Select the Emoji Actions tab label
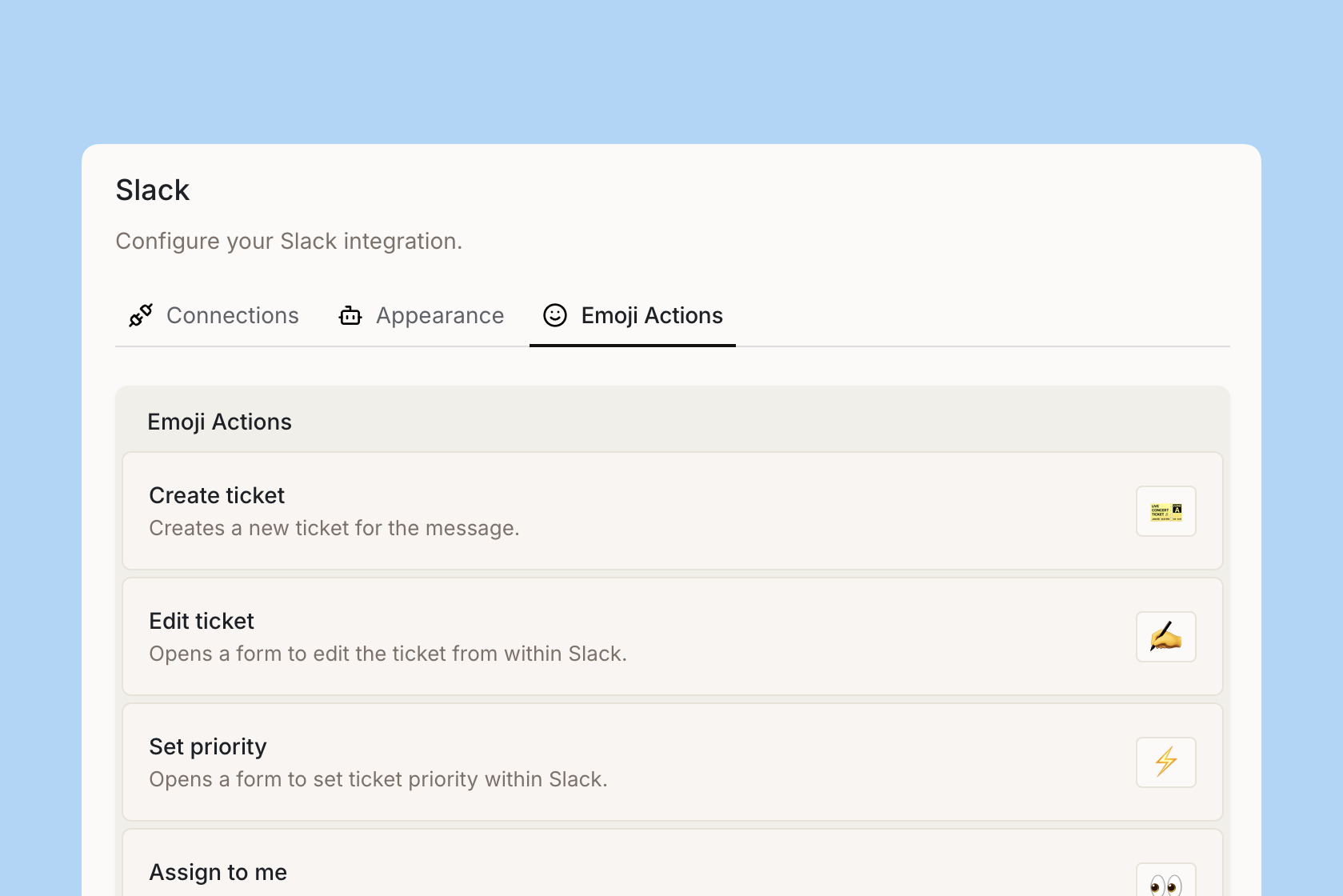 651,316
